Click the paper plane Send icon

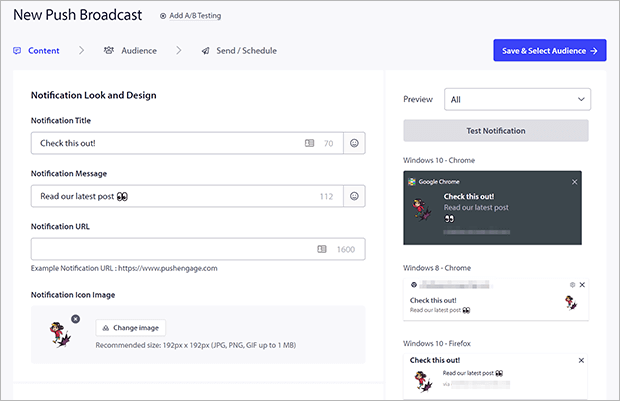click(206, 51)
